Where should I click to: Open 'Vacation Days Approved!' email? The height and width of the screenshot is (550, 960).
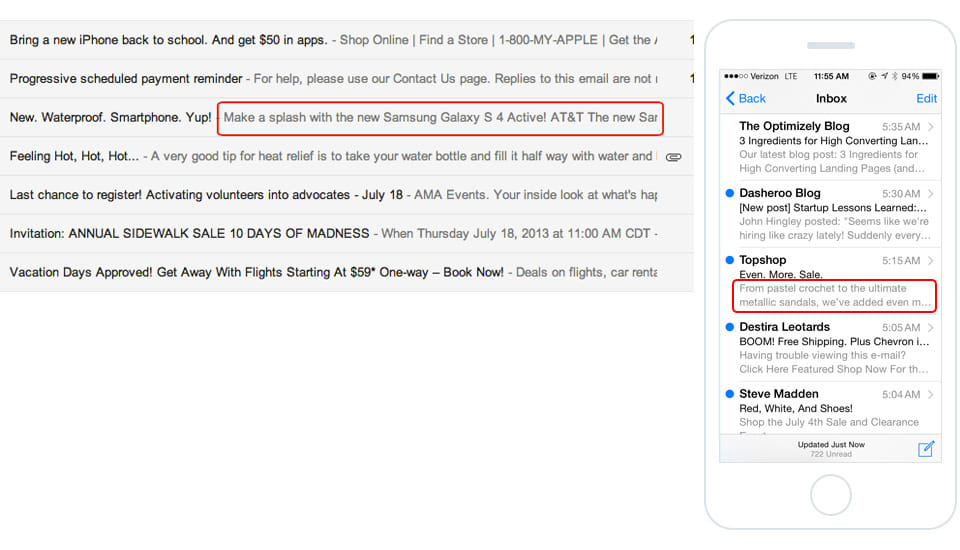click(347, 272)
